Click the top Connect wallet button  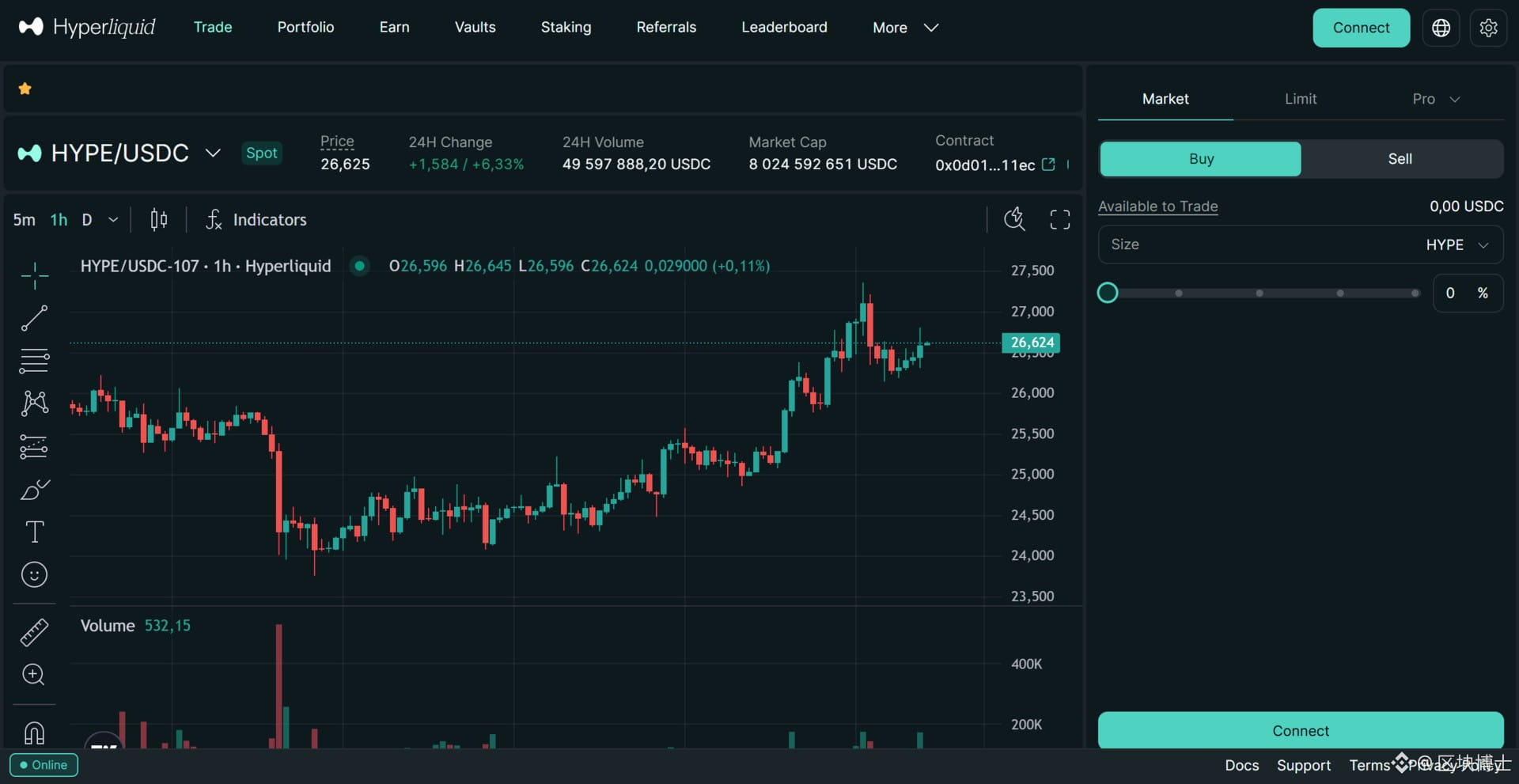pos(1361,28)
